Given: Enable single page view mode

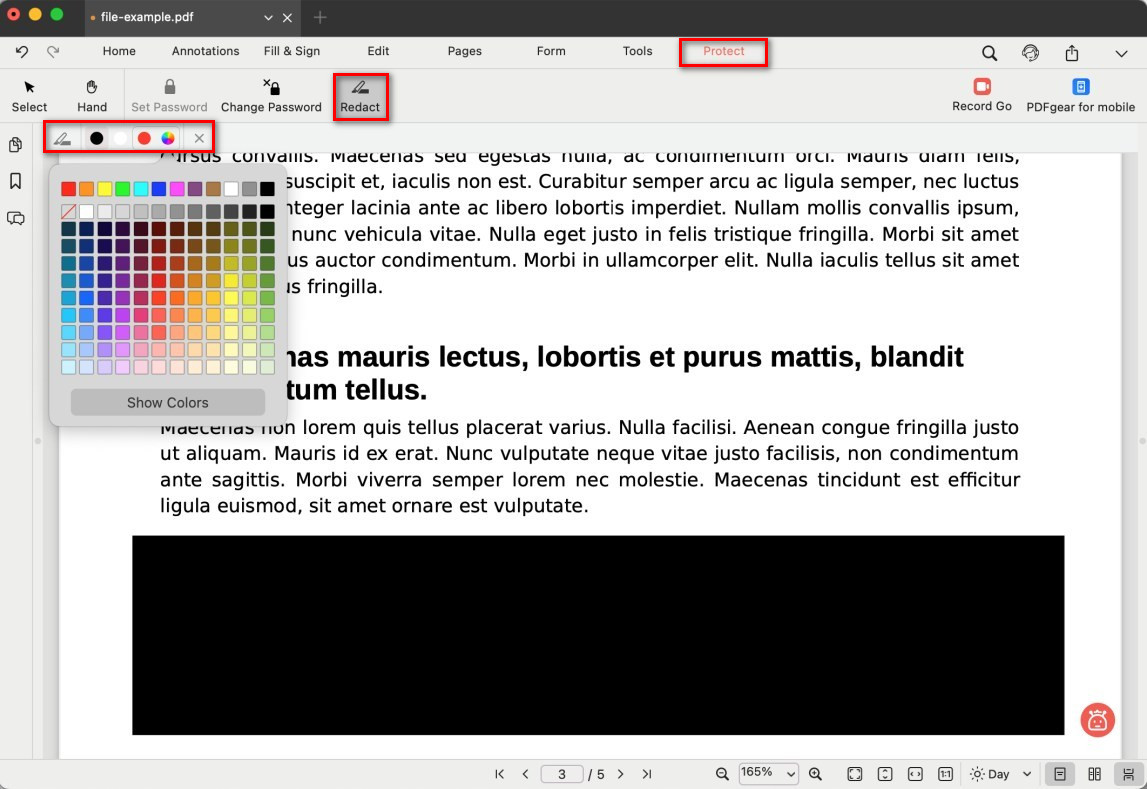Looking at the screenshot, I should (1060, 774).
